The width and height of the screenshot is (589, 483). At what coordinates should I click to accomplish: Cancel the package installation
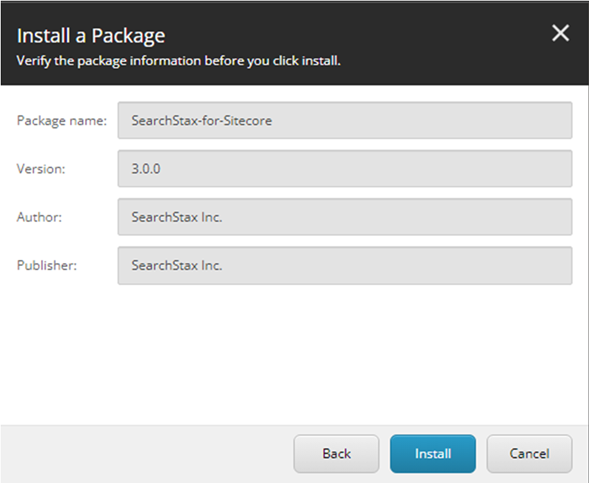529,454
